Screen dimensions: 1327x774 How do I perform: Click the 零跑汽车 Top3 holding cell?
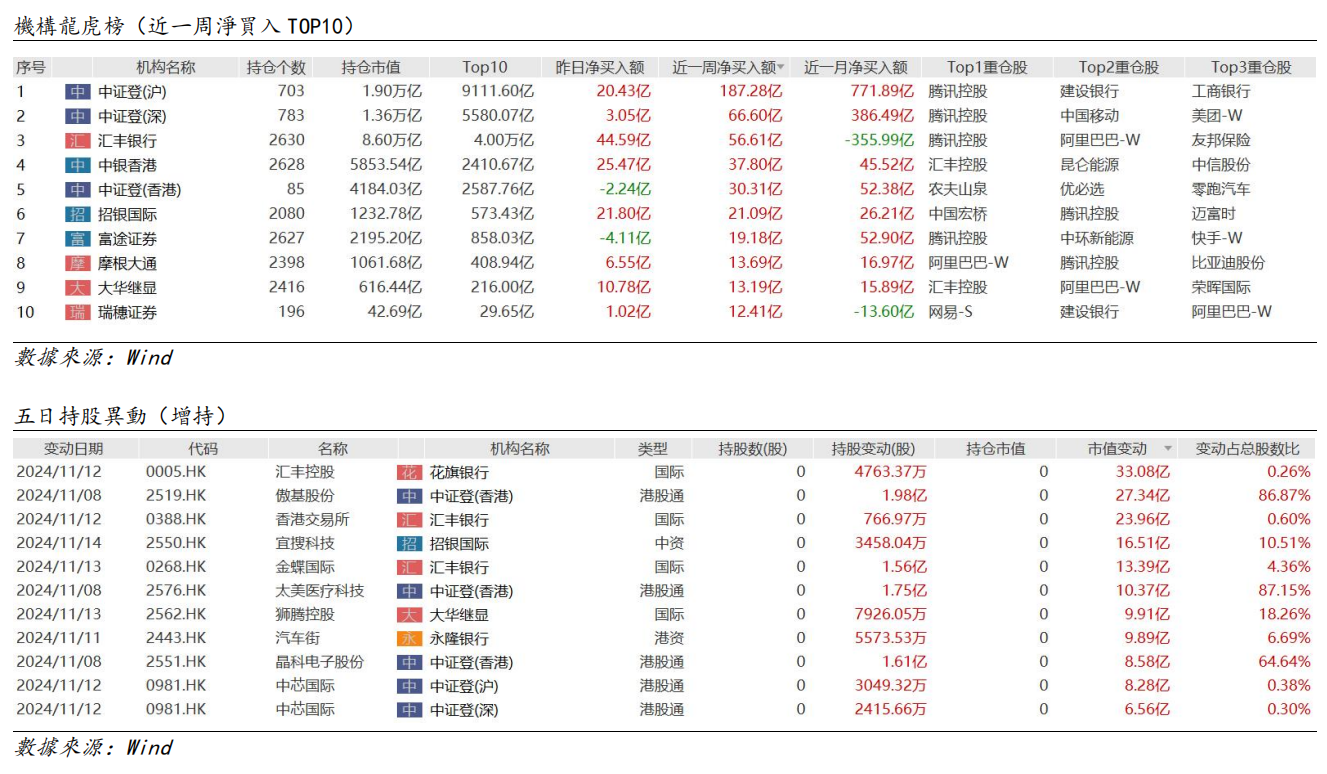1221,189
